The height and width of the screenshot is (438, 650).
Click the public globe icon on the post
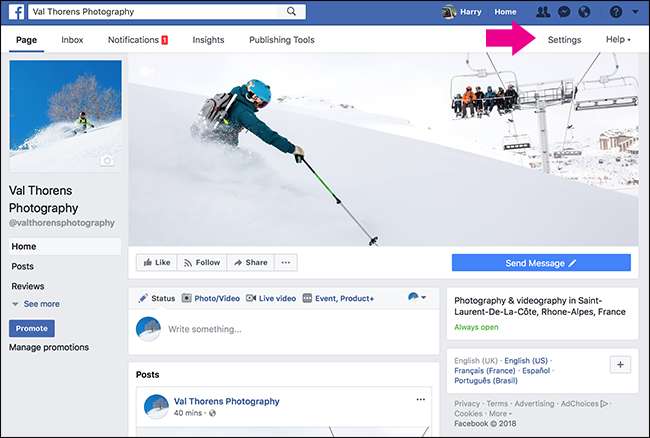[212, 413]
